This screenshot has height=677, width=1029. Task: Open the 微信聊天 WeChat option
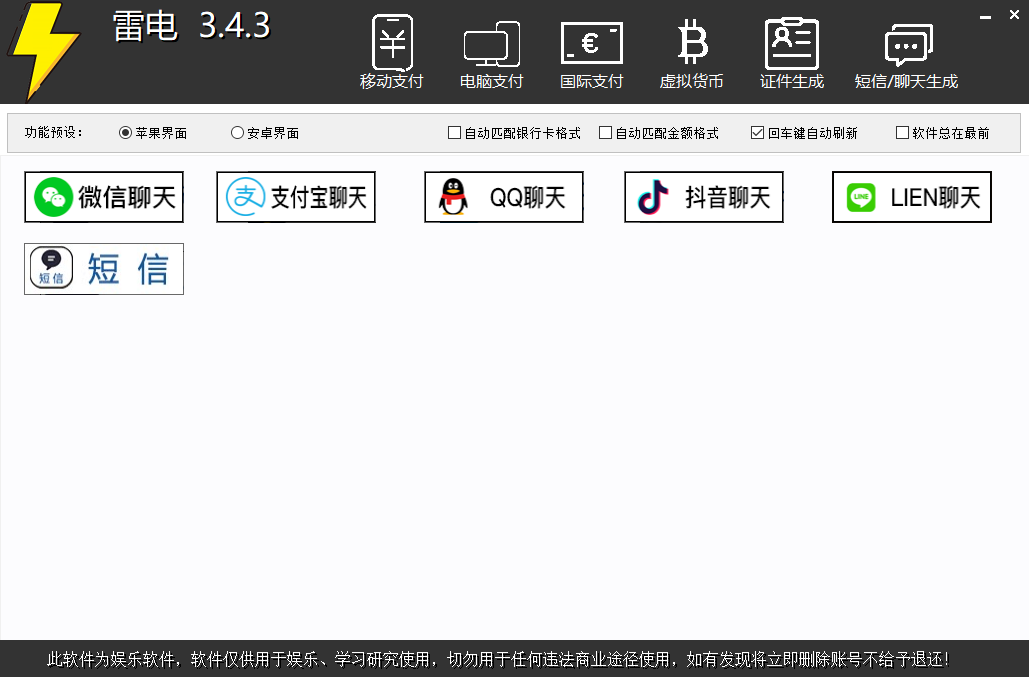(x=104, y=197)
